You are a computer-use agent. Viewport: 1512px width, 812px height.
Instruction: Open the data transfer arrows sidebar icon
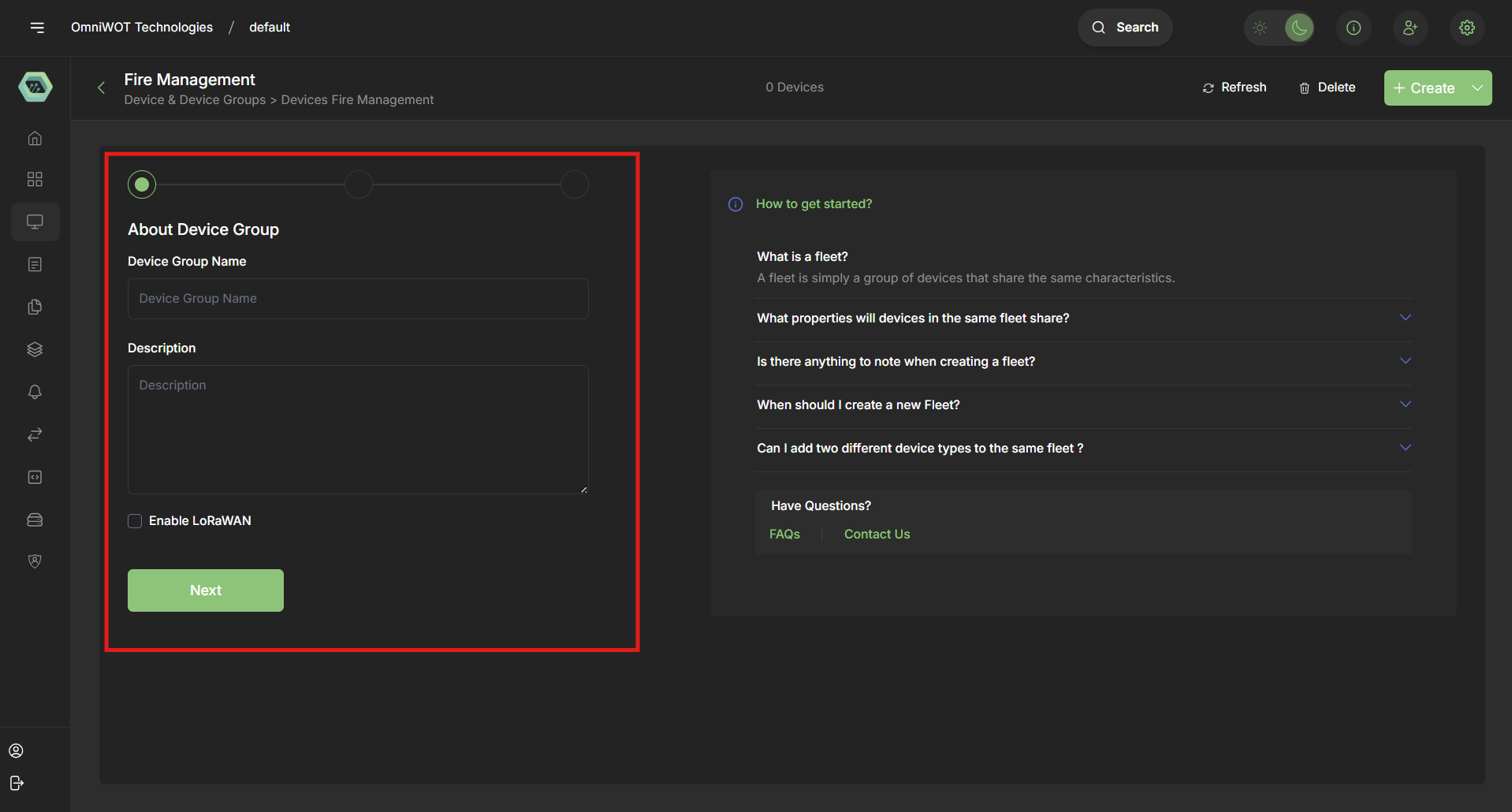35,434
